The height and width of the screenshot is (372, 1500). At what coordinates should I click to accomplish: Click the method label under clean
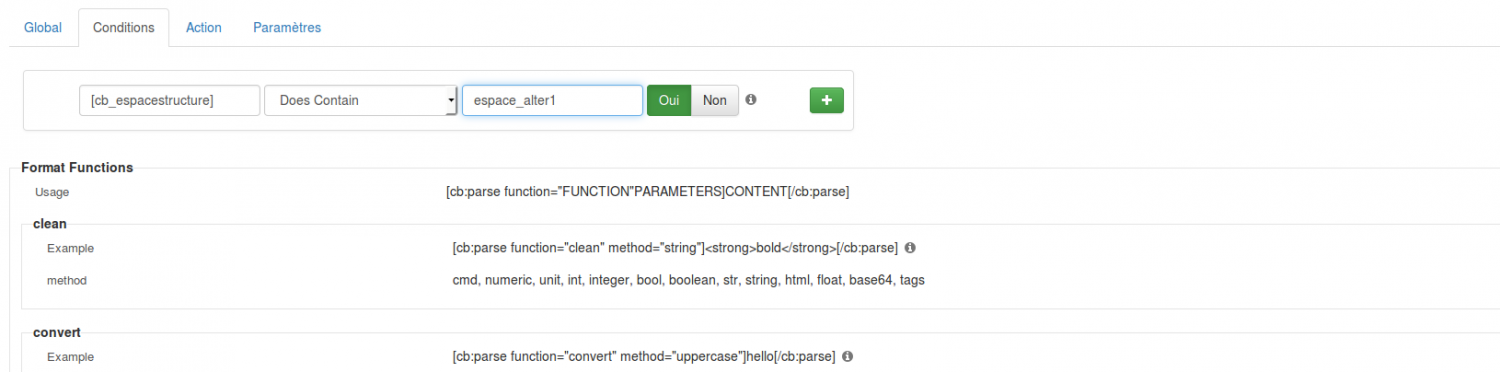[67, 280]
